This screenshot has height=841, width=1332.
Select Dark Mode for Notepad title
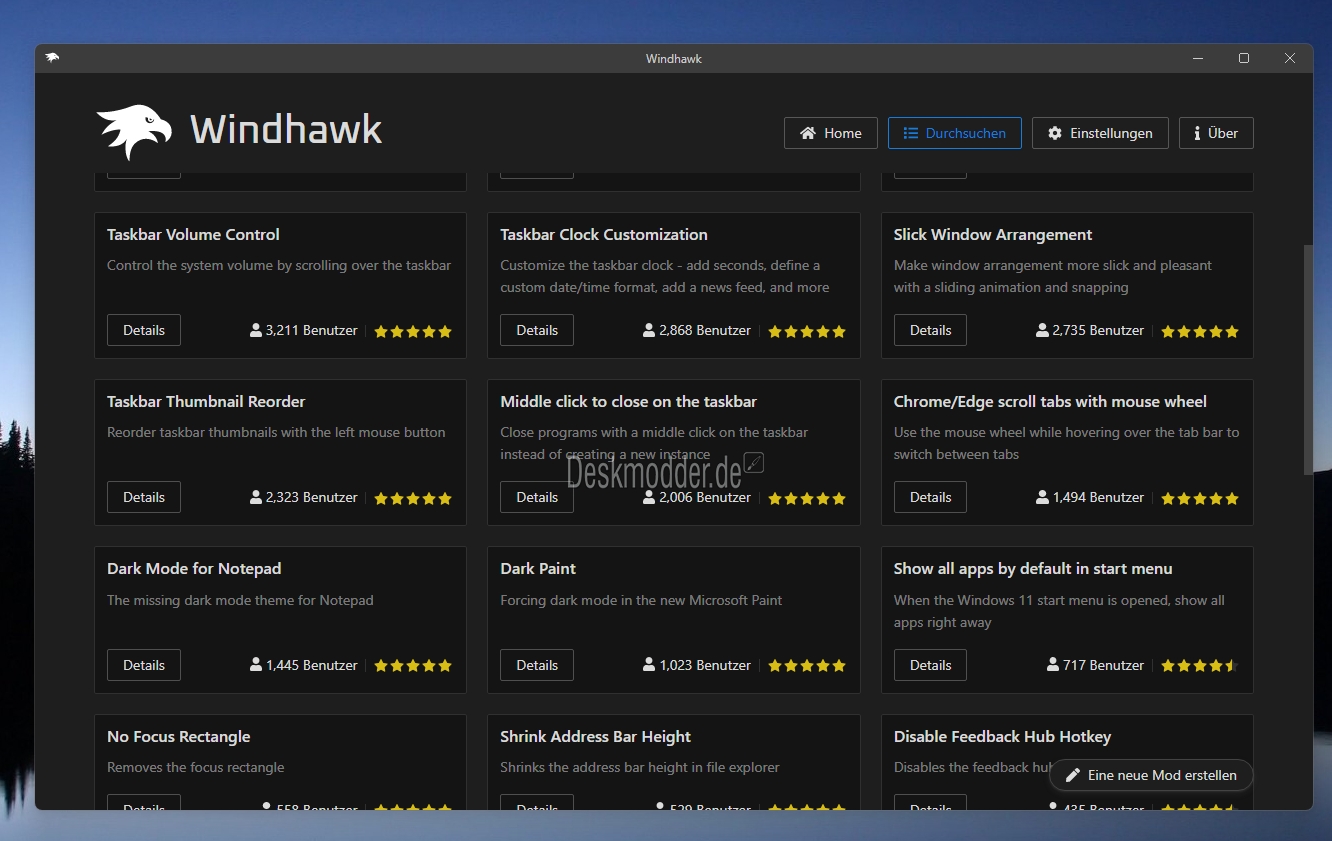pos(194,569)
